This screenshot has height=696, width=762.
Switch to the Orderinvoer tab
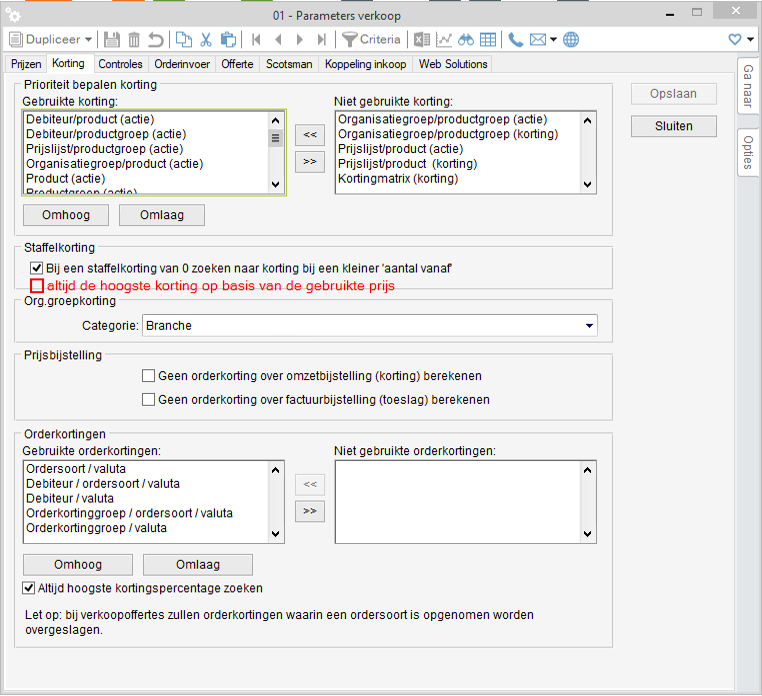(x=182, y=64)
